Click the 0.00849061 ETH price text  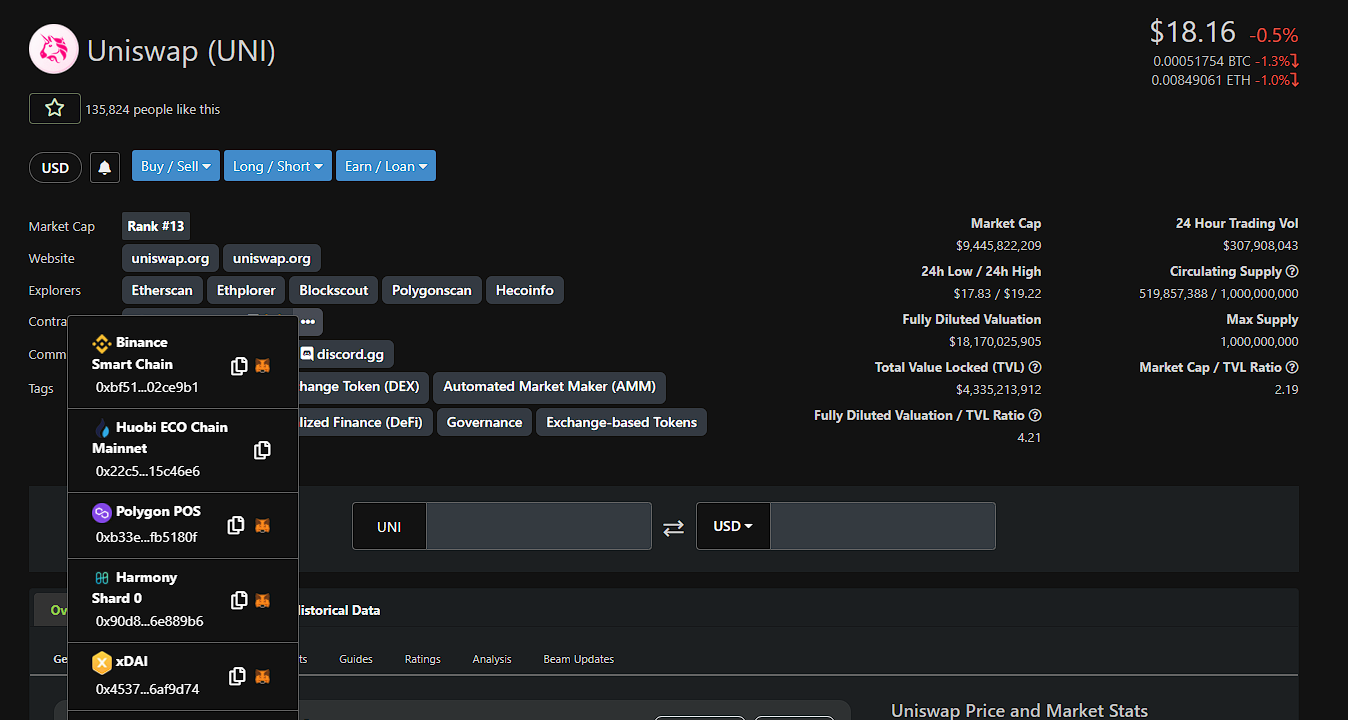1201,80
